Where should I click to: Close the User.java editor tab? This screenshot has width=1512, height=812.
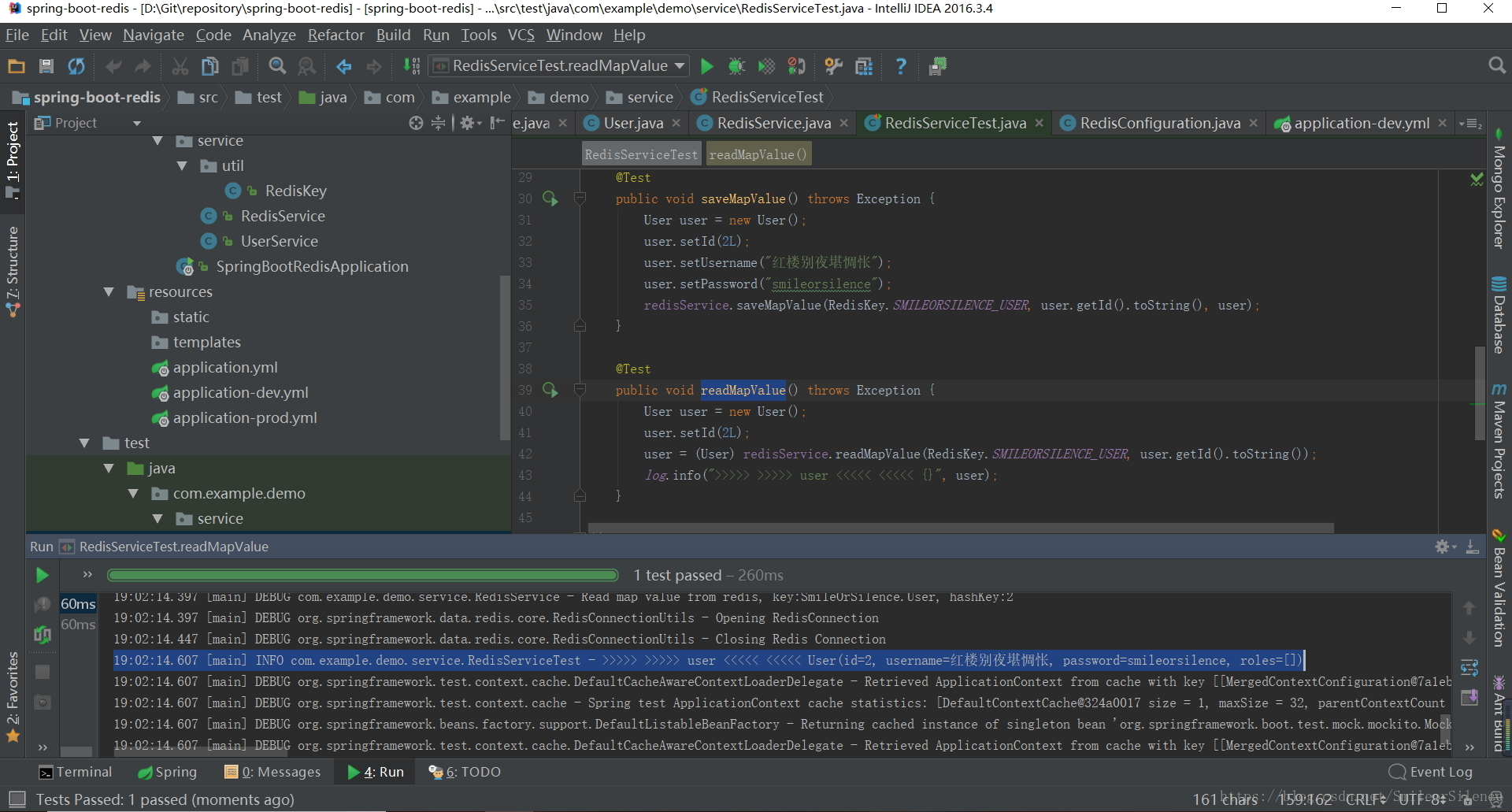click(676, 123)
